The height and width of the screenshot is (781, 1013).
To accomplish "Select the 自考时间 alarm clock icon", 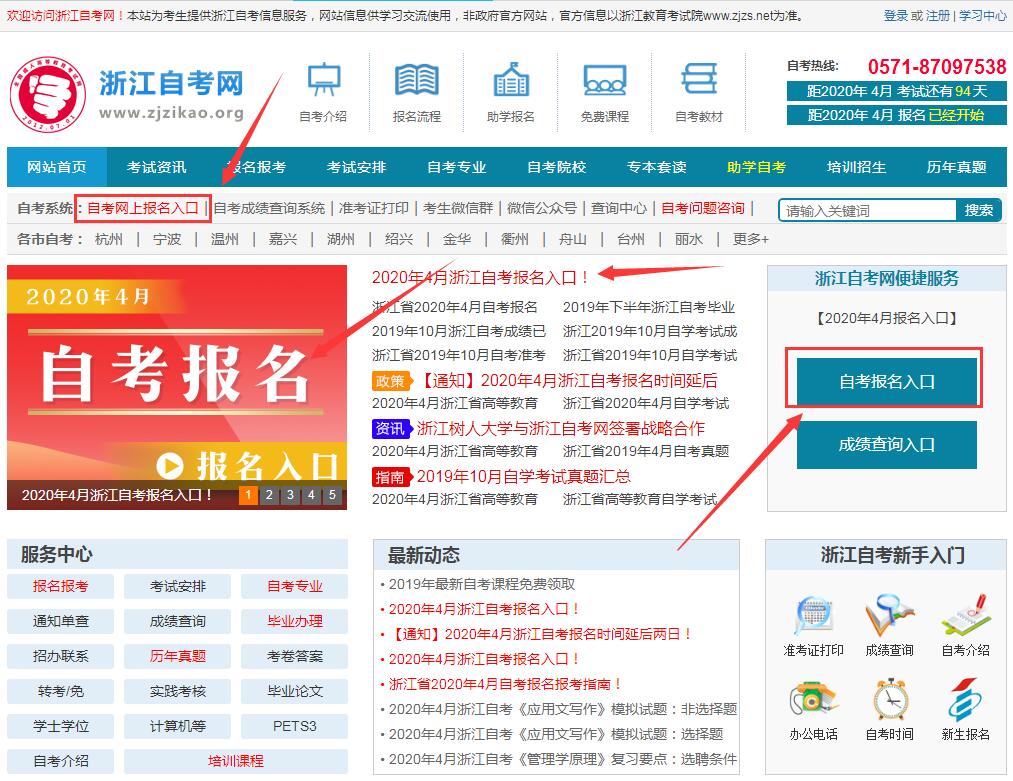I will pyautogui.click(x=889, y=700).
